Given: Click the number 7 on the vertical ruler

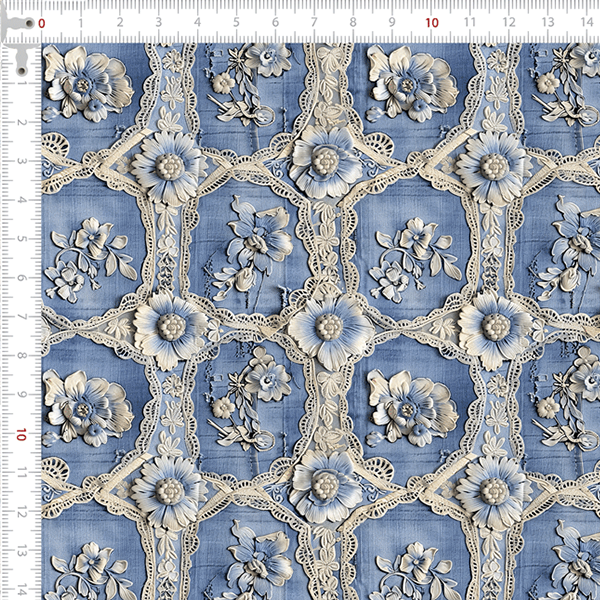Looking at the screenshot, I should (x=20, y=318).
